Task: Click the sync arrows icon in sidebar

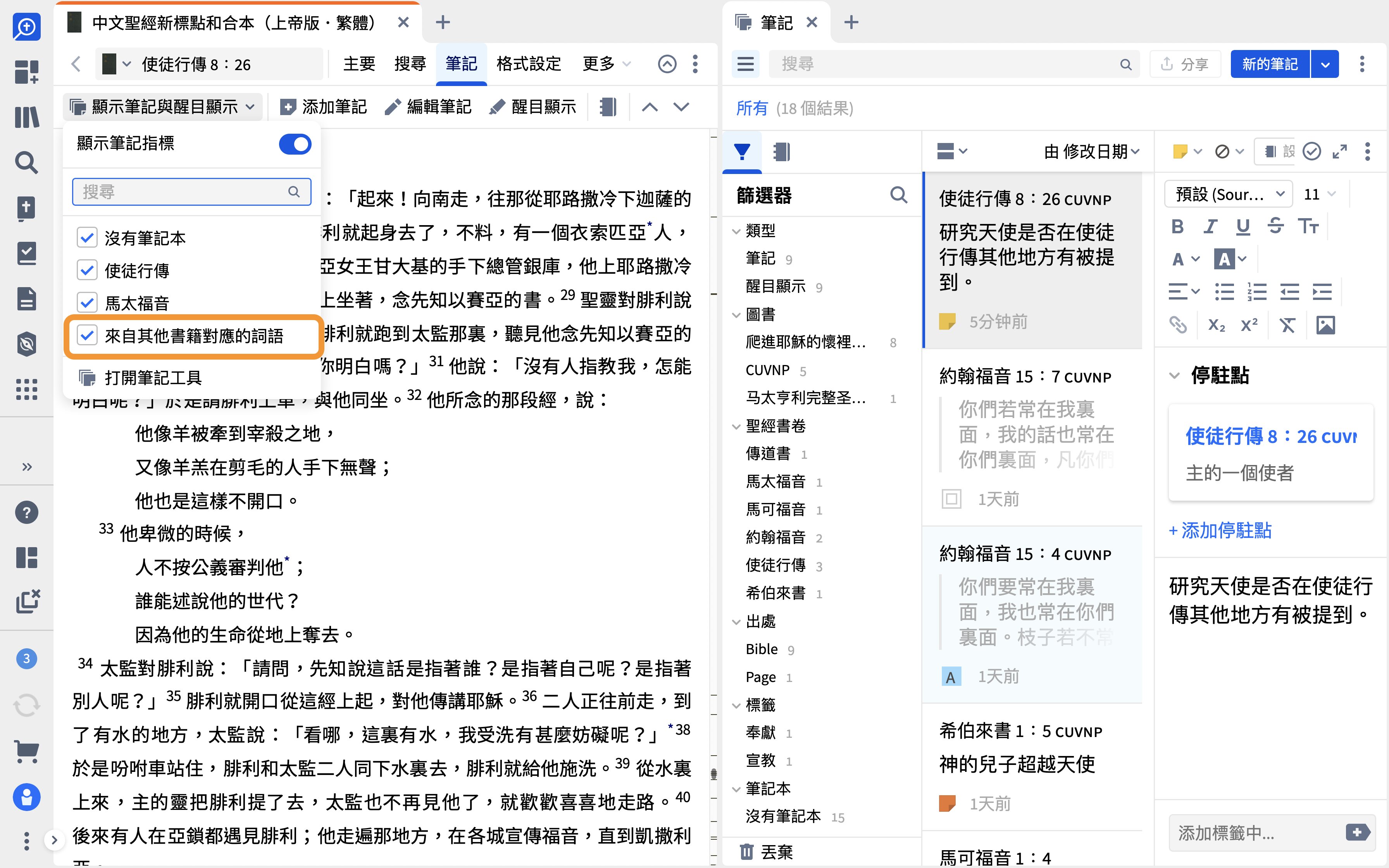Action: (x=26, y=705)
